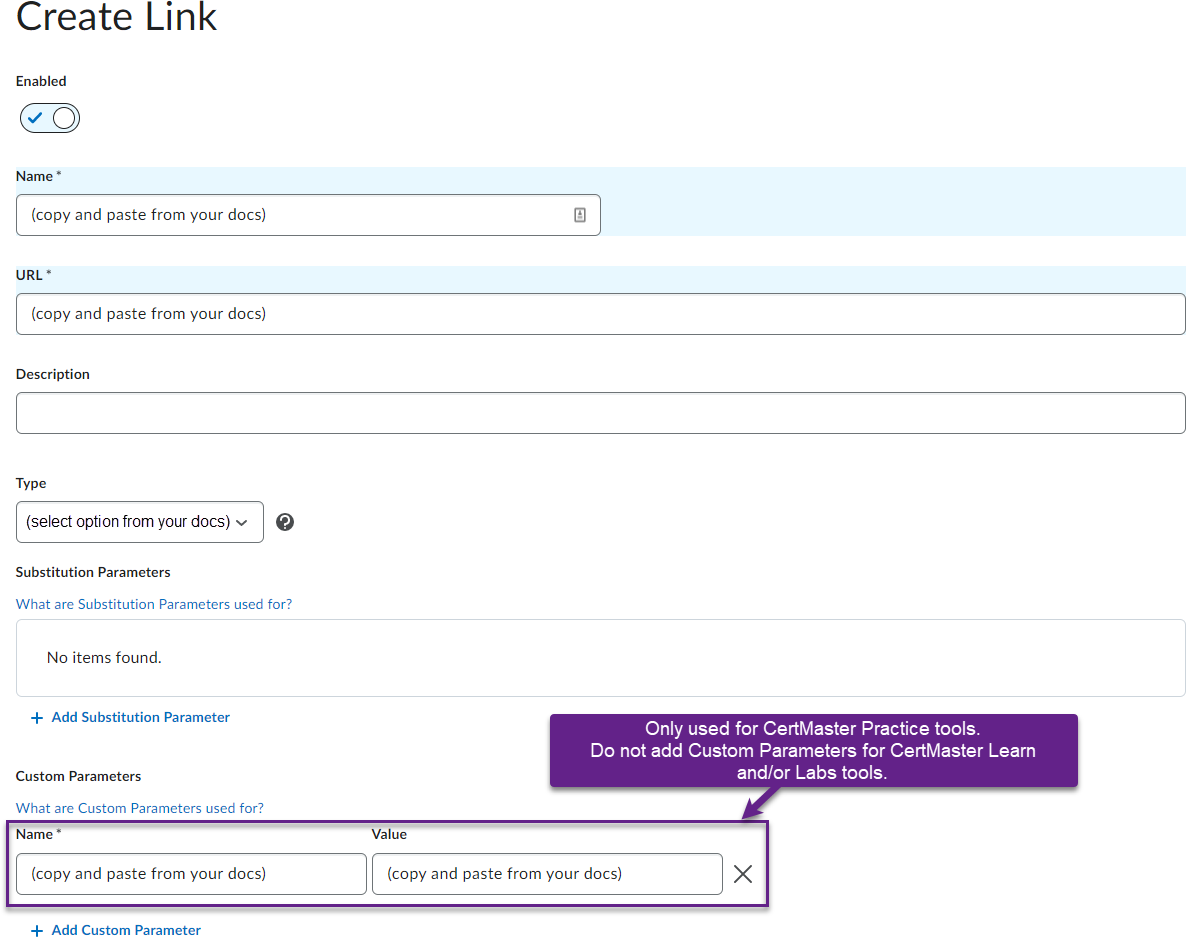The height and width of the screenshot is (937, 1186).
Task: Open 'What are Custom Parameters used for?' link
Action: 140,808
